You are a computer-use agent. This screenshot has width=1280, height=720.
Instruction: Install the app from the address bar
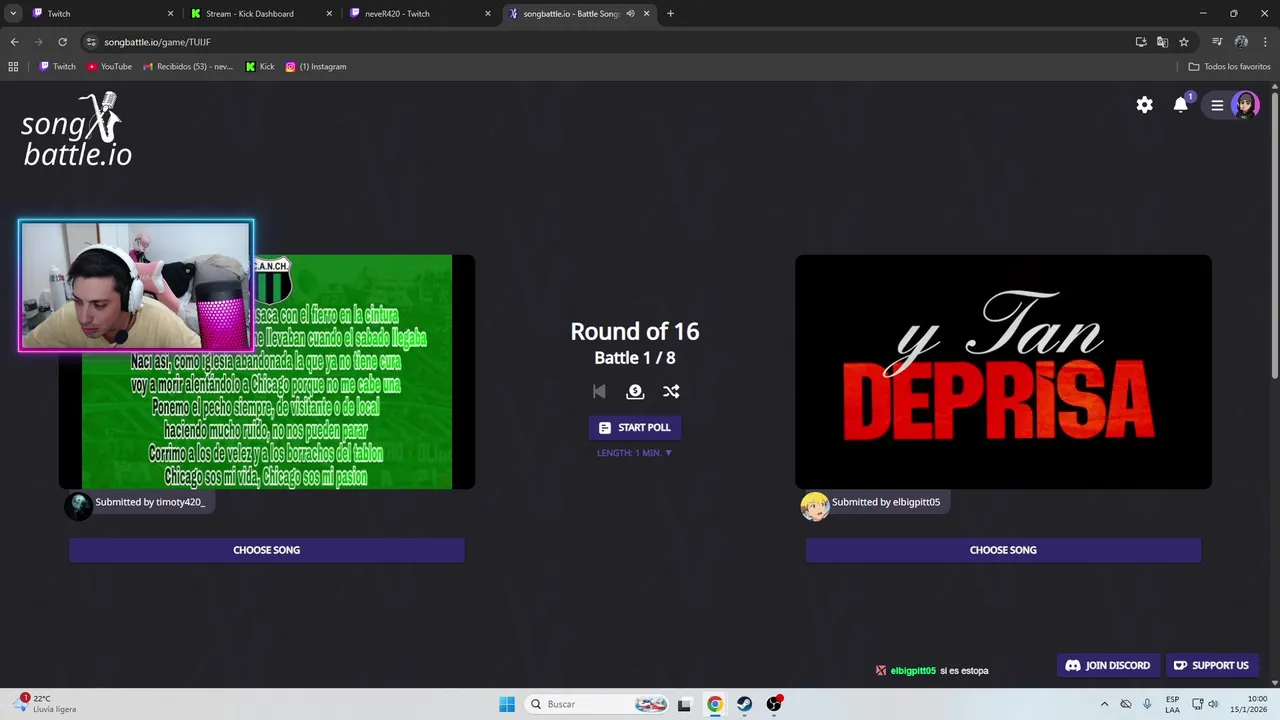[1141, 42]
